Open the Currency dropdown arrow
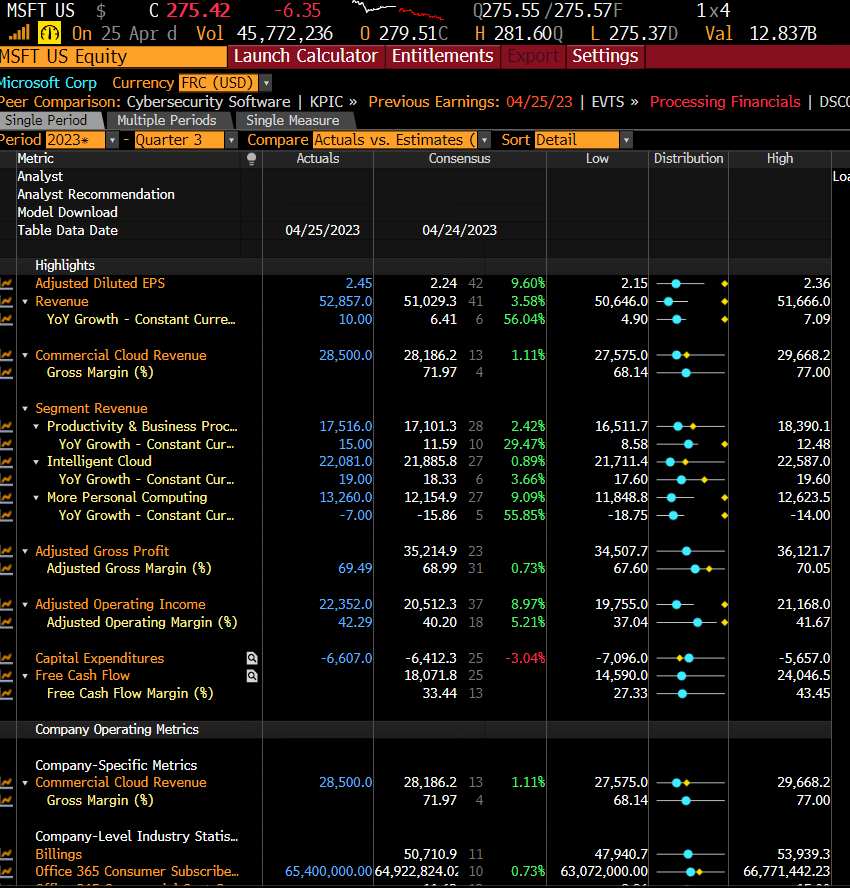Viewport: 850px width, 888px height. pyautogui.click(x=266, y=83)
